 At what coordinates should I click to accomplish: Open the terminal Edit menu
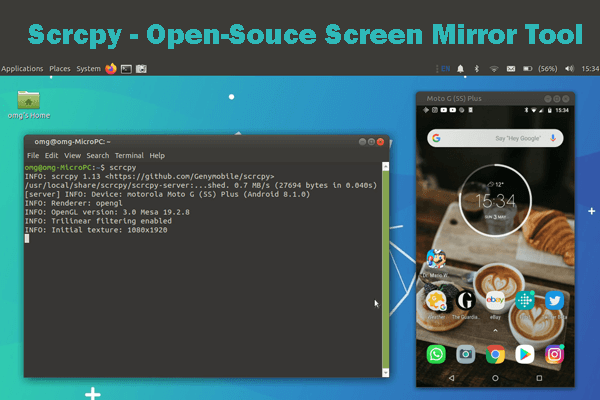click(x=51, y=156)
